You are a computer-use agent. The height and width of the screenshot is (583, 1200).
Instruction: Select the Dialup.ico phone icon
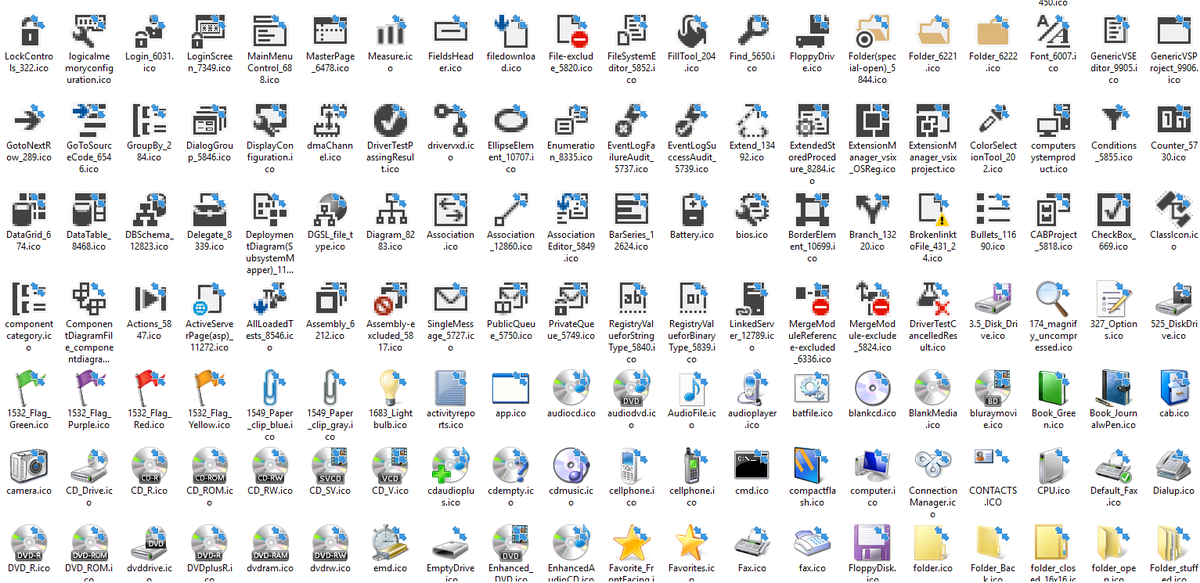point(1173,464)
